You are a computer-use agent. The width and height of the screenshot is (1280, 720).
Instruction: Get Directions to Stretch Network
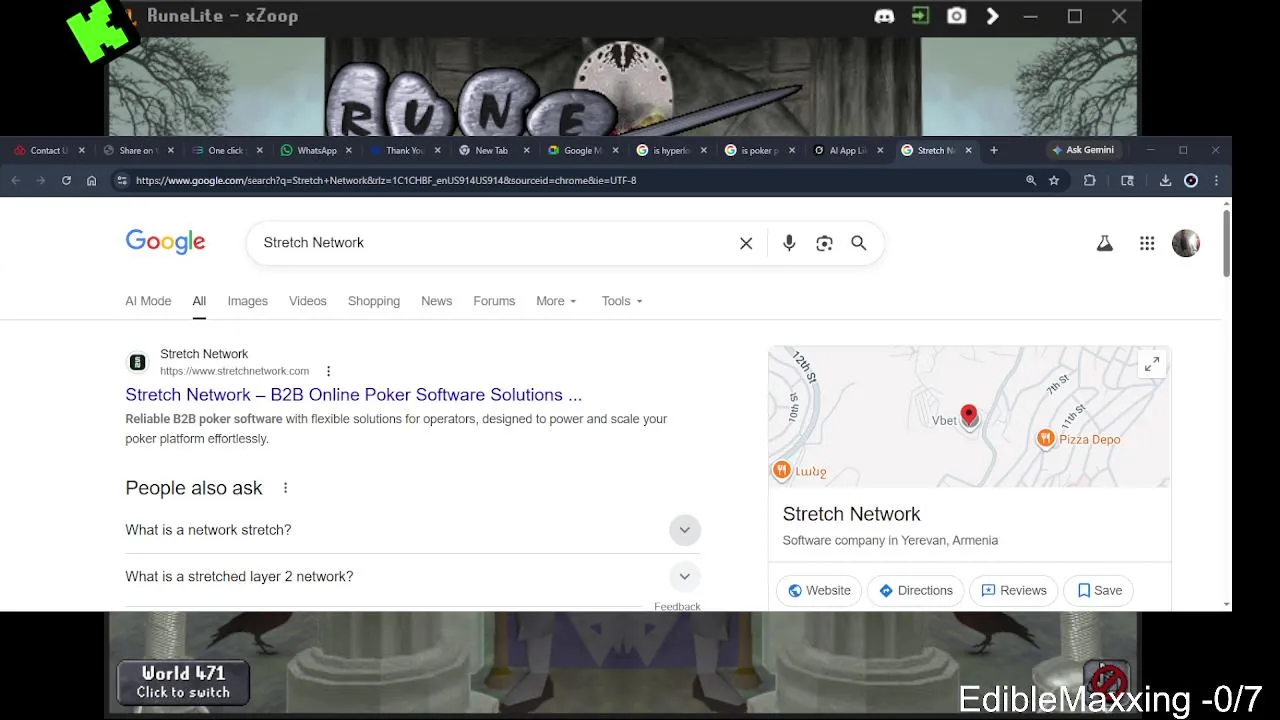pyautogui.click(x=916, y=590)
